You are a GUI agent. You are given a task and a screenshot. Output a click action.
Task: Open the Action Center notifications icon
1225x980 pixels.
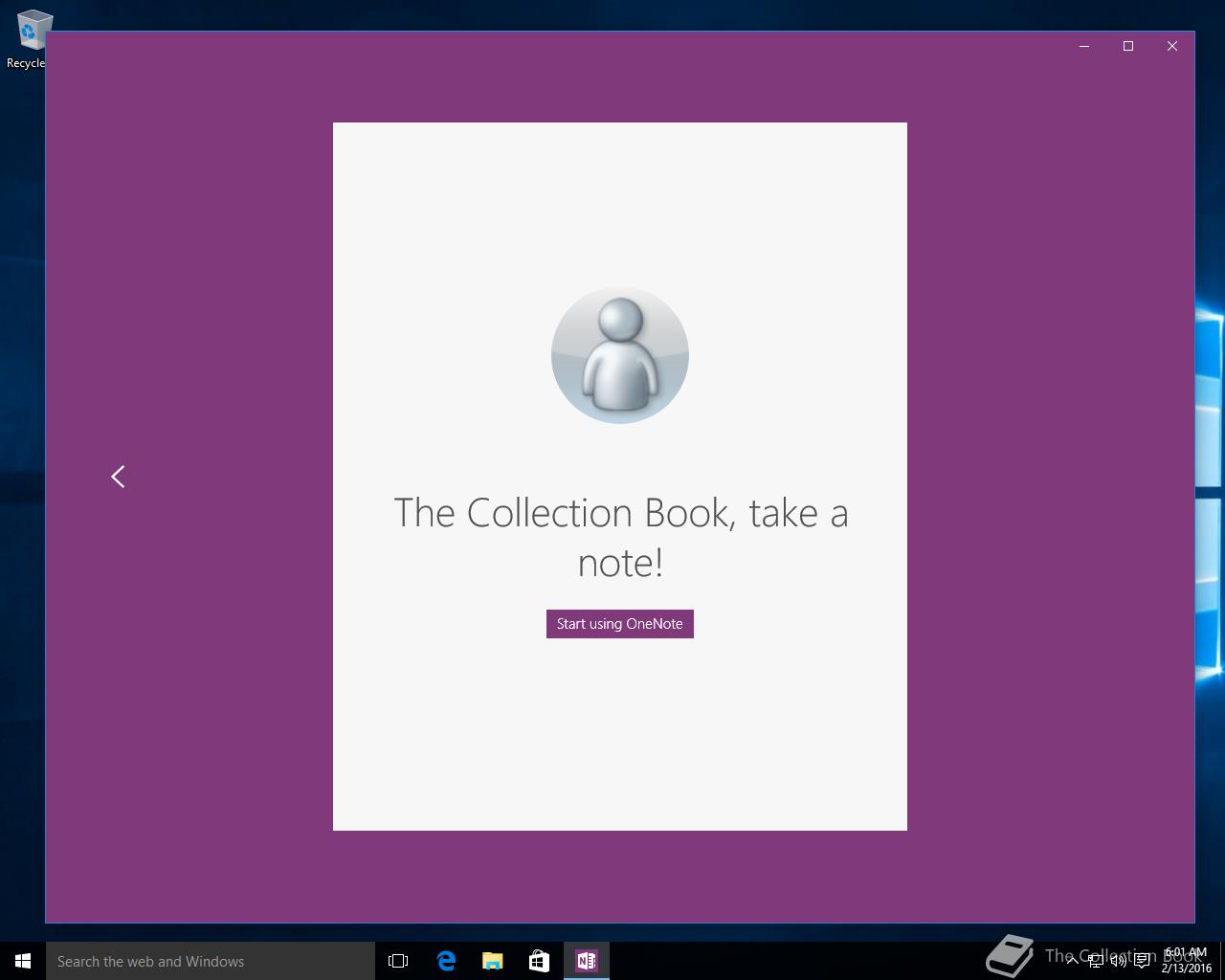point(1142,961)
